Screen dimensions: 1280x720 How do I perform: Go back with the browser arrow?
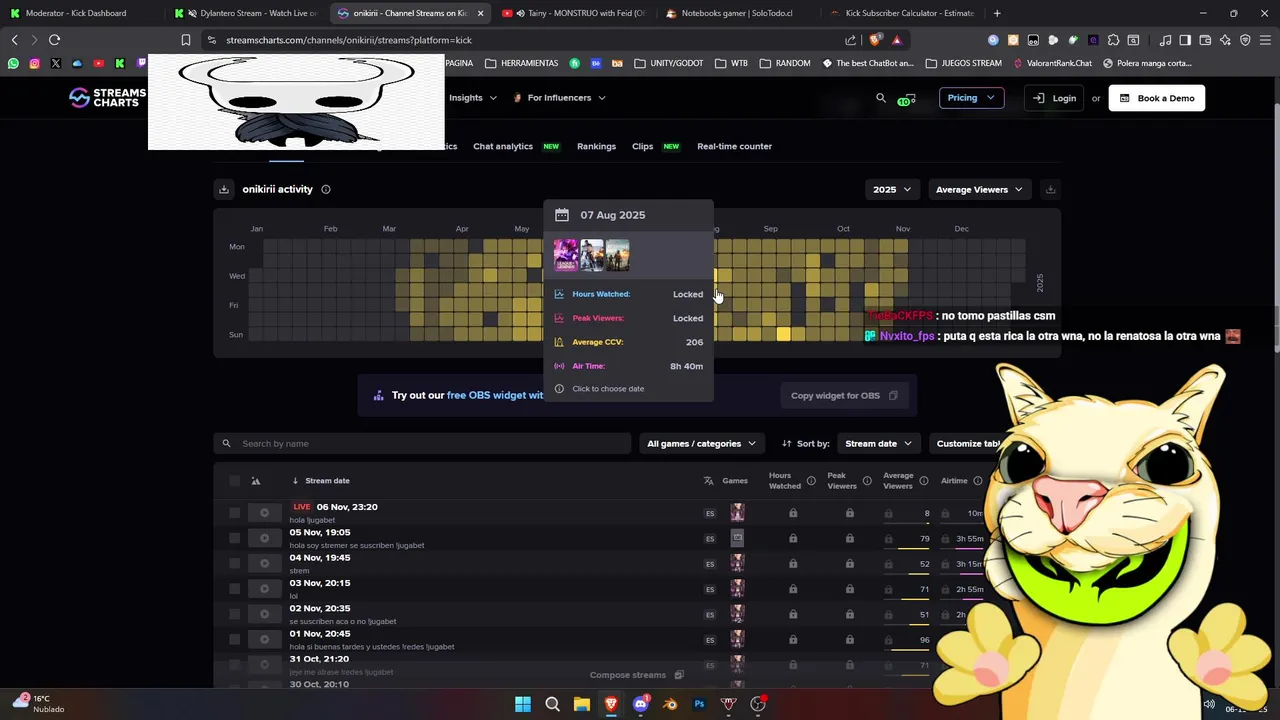[x=14, y=40]
